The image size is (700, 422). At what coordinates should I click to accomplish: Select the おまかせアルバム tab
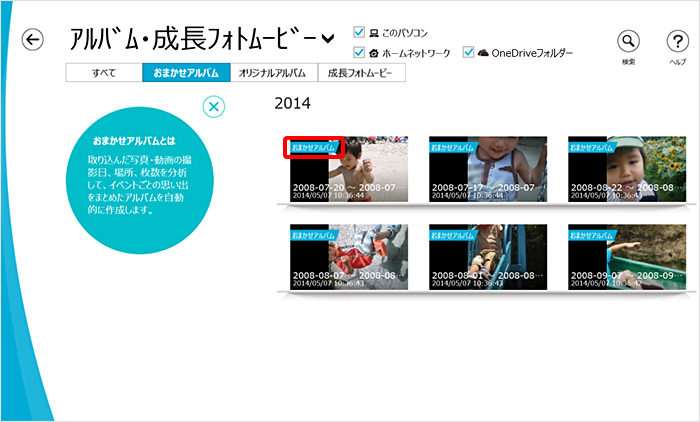186,72
